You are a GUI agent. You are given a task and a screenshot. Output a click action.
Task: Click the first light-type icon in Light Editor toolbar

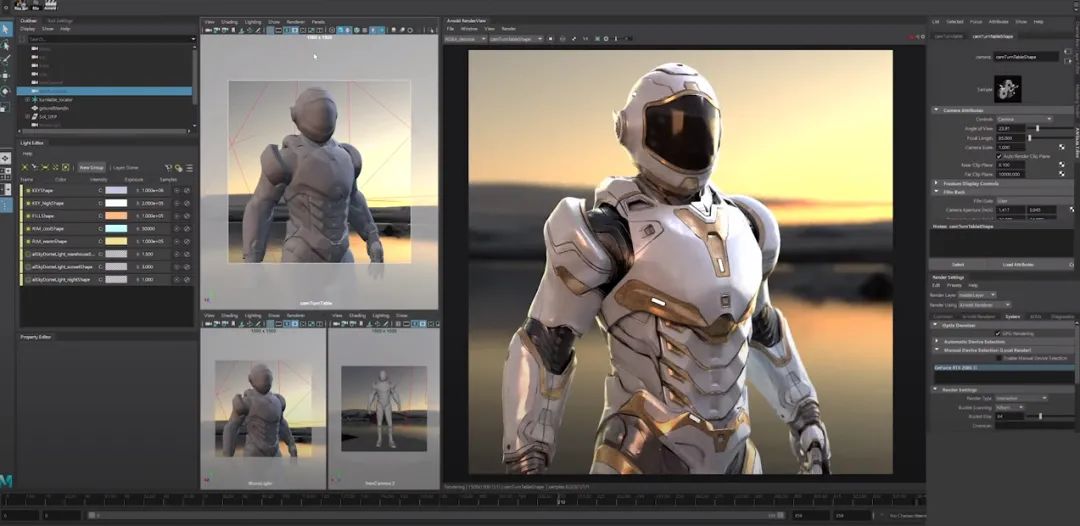[x=25, y=167]
